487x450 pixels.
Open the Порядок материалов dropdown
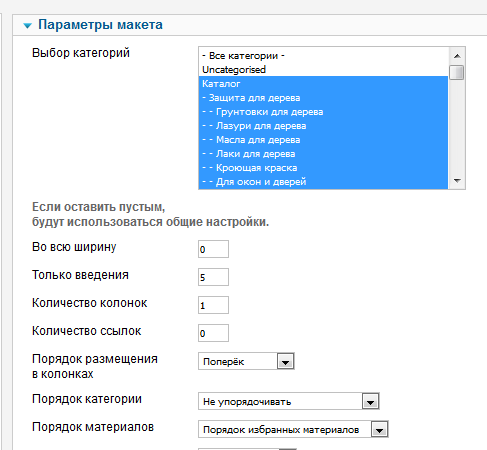(x=293, y=429)
